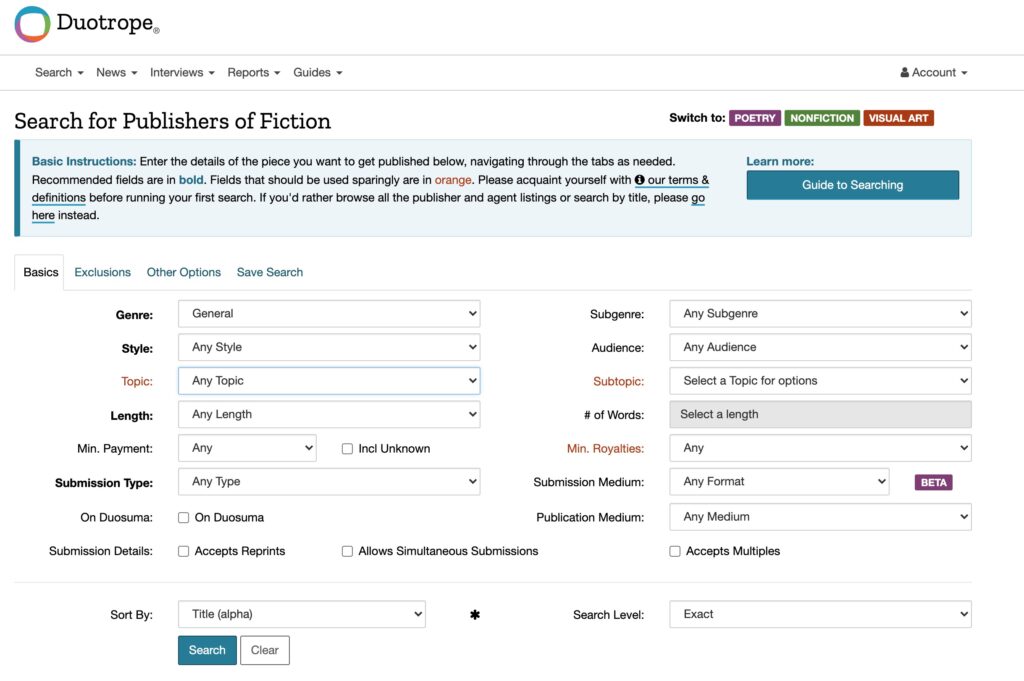This screenshot has height=681, width=1024.
Task: Click the info icon before 'our terms'
Action: tap(640, 180)
